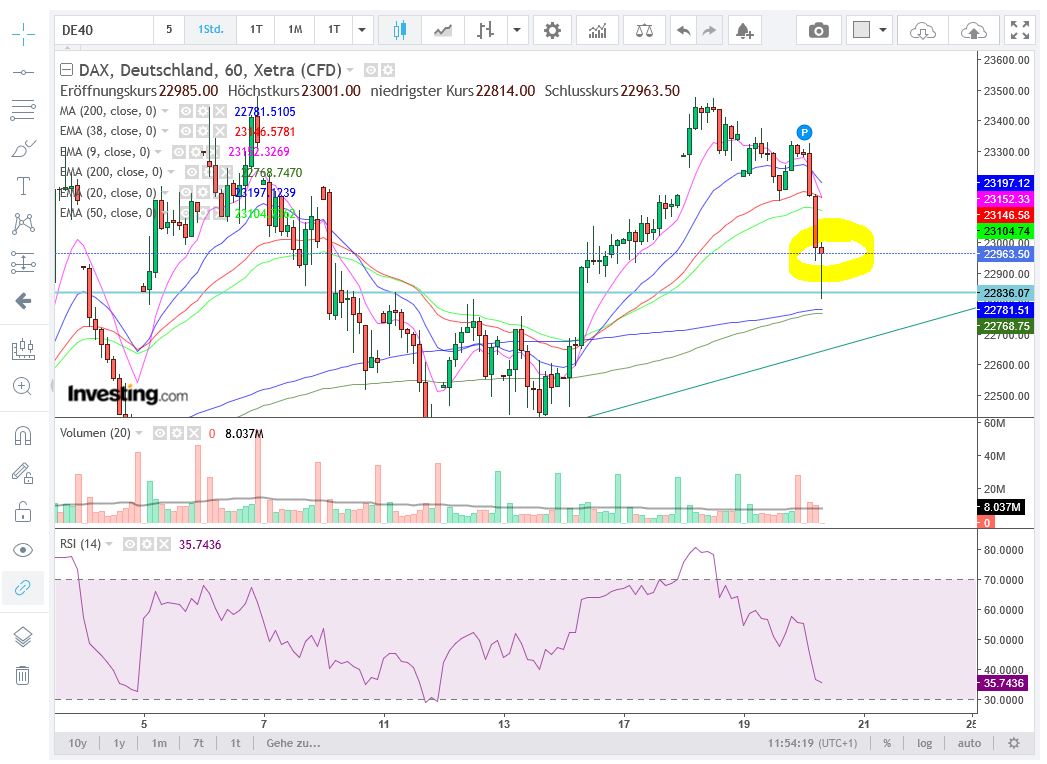Switch to the 1Std. timeframe tab
This screenshot has width=1047, height=764.
tap(210, 30)
